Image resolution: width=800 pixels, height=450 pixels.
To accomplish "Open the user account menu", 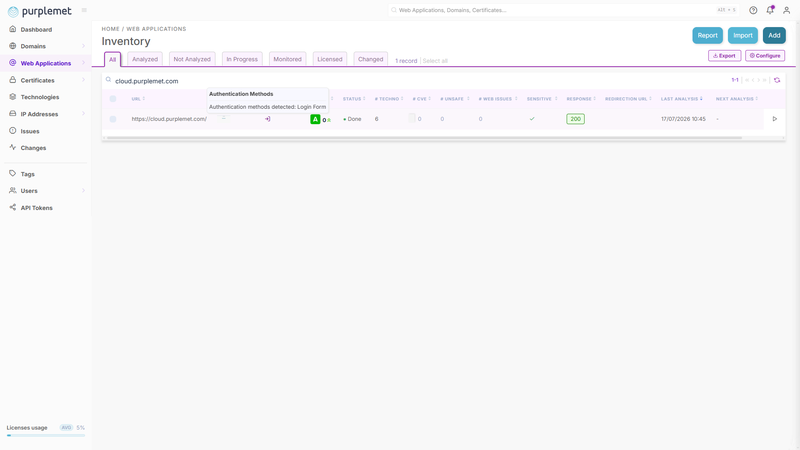I will tap(786, 10).
